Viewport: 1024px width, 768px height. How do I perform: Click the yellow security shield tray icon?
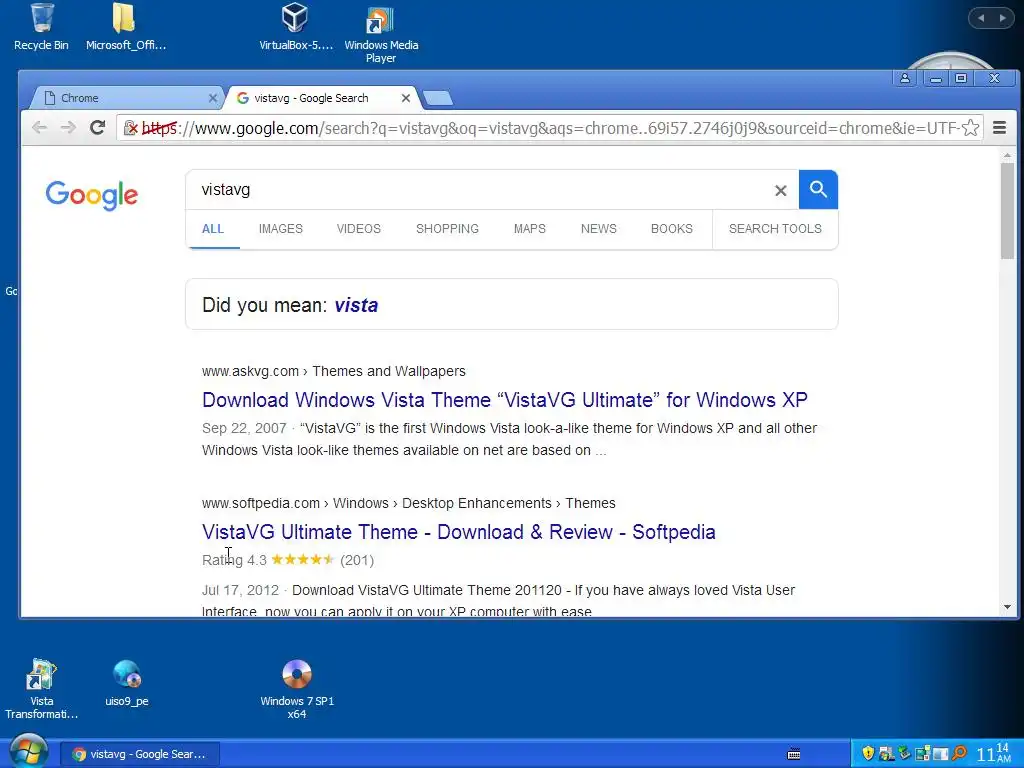click(x=868, y=754)
